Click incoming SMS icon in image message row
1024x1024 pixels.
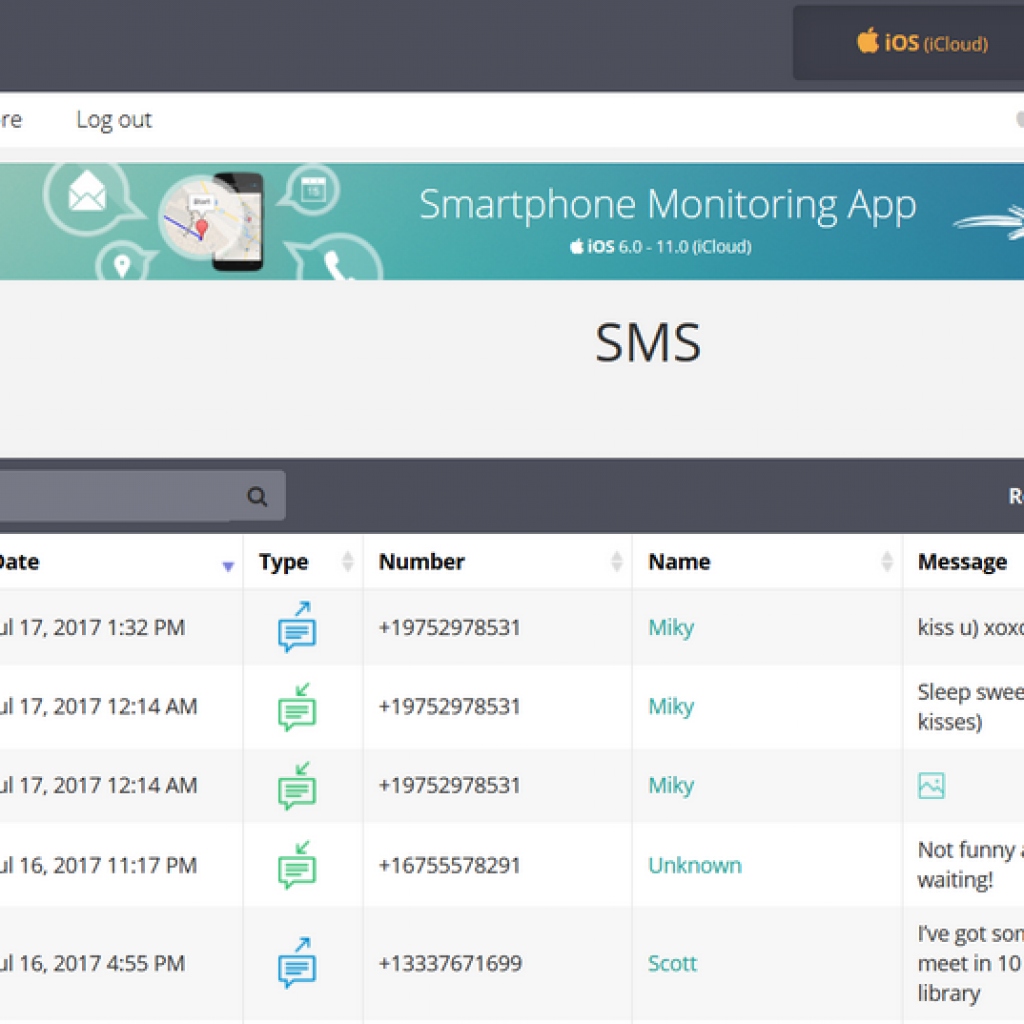297,786
